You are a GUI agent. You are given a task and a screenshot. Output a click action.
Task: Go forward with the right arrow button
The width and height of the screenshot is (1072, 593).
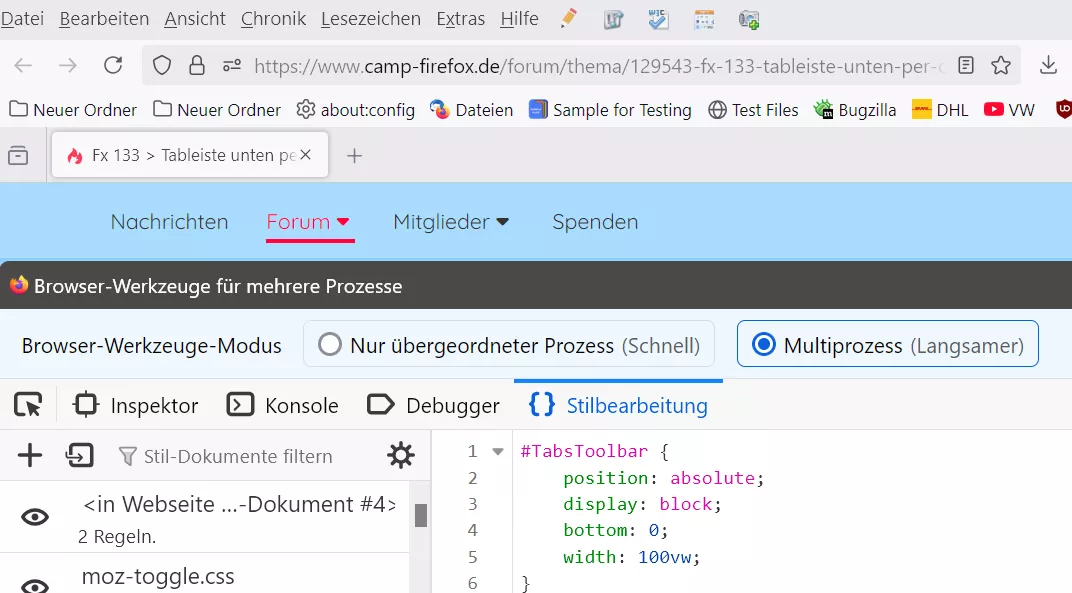68,65
